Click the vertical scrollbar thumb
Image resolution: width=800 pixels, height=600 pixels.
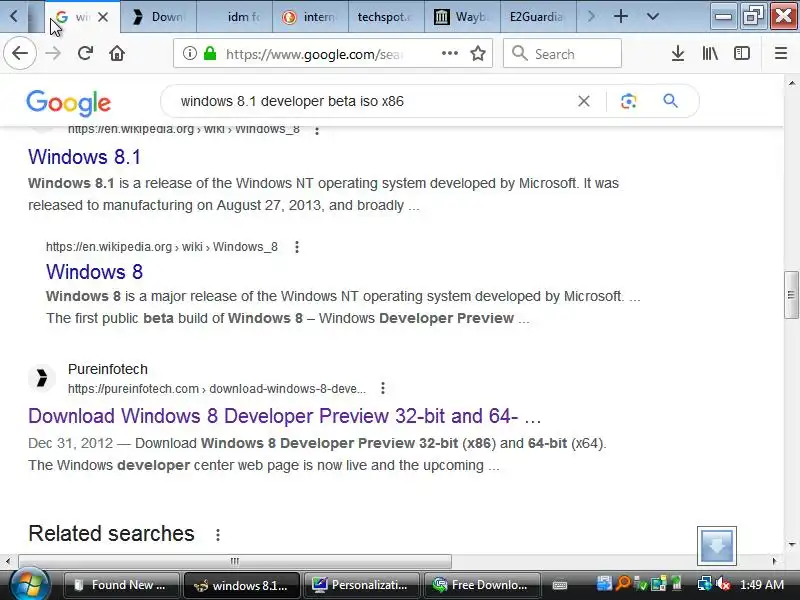(791, 295)
